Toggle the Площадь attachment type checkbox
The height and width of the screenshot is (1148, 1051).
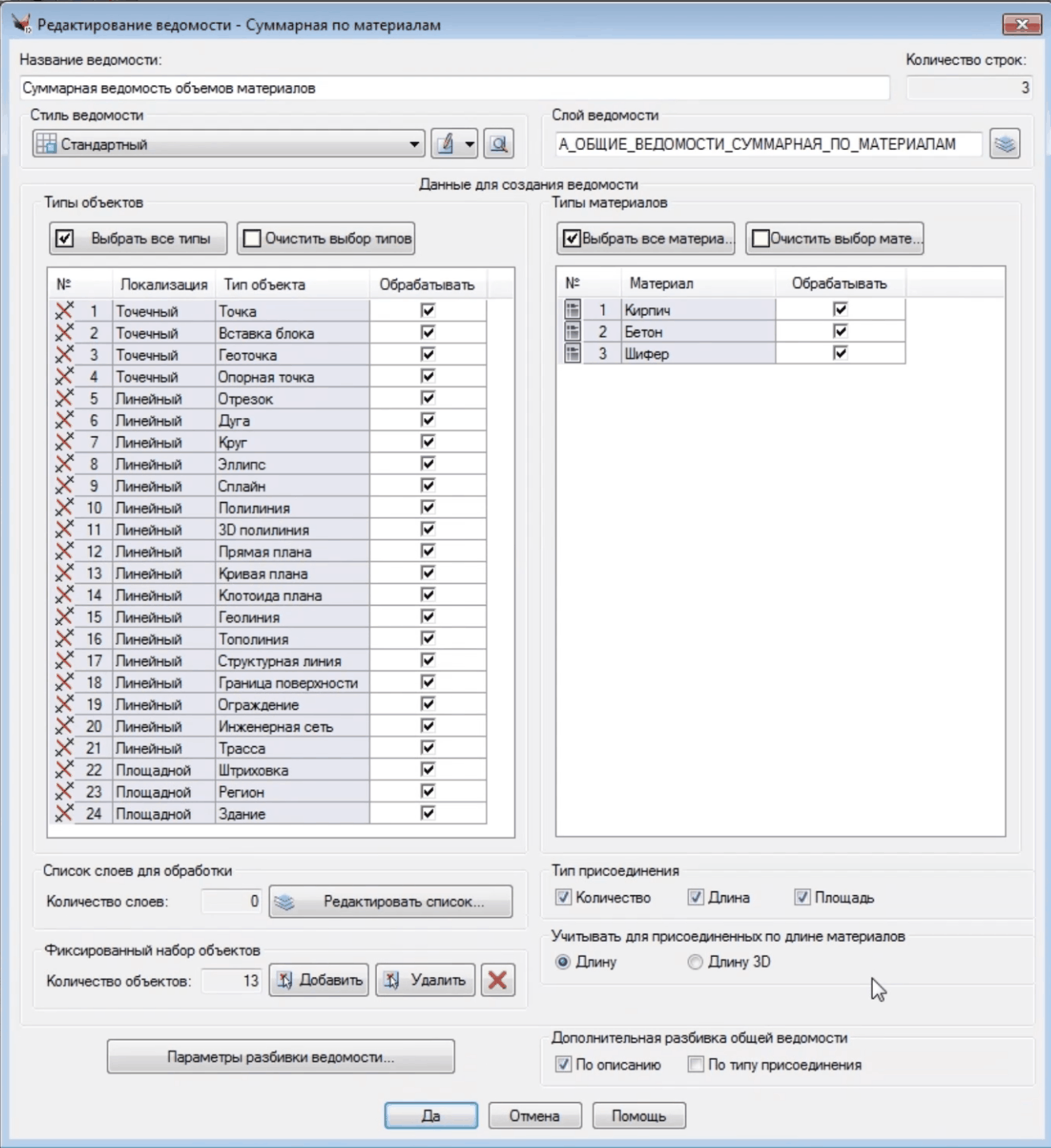(802, 898)
